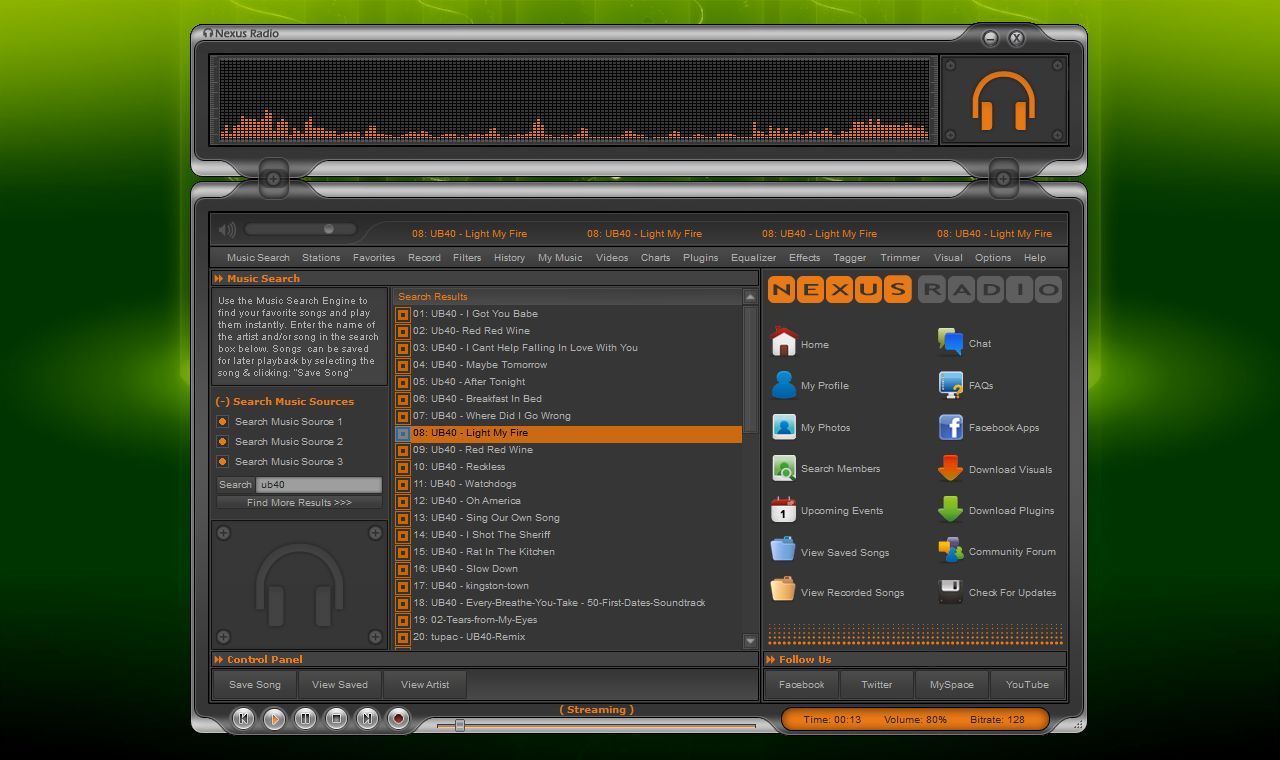Toggle Search Music Source 2

[x=222, y=441]
